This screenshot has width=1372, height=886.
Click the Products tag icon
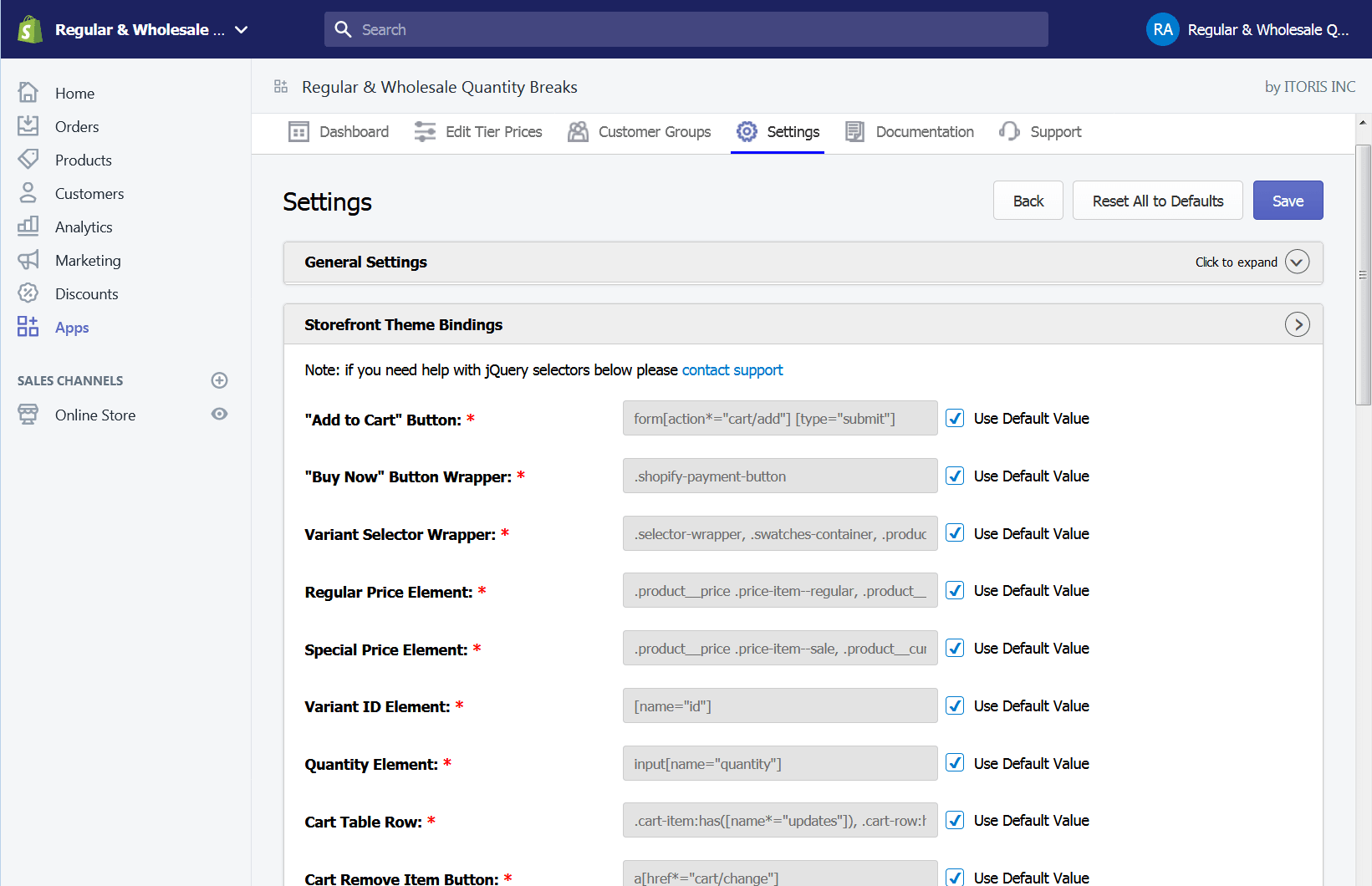click(28, 159)
